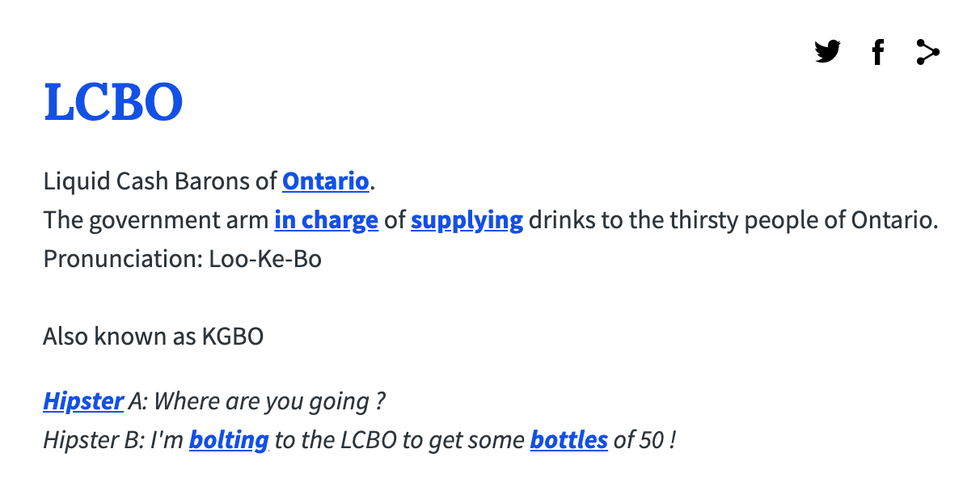Image resolution: width=980 pixels, height=484 pixels.
Task: Share this definition on Twitter
Action: tap(827, 52)
